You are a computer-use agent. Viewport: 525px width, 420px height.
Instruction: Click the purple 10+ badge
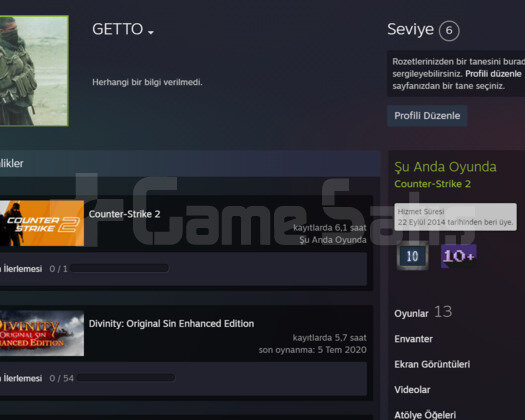point(458,256)
